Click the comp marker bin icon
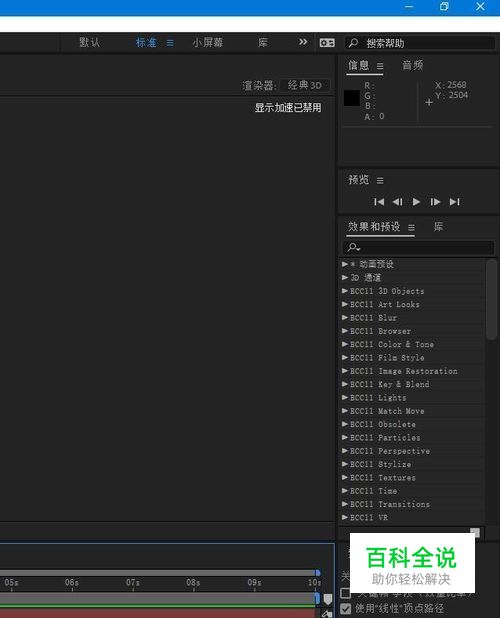 [x=327, y=599]
